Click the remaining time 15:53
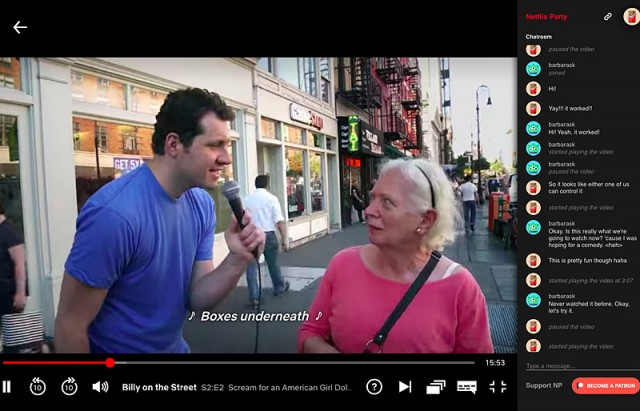The width and height of the screenshot is (640, 411). click(x=495, y=362)
